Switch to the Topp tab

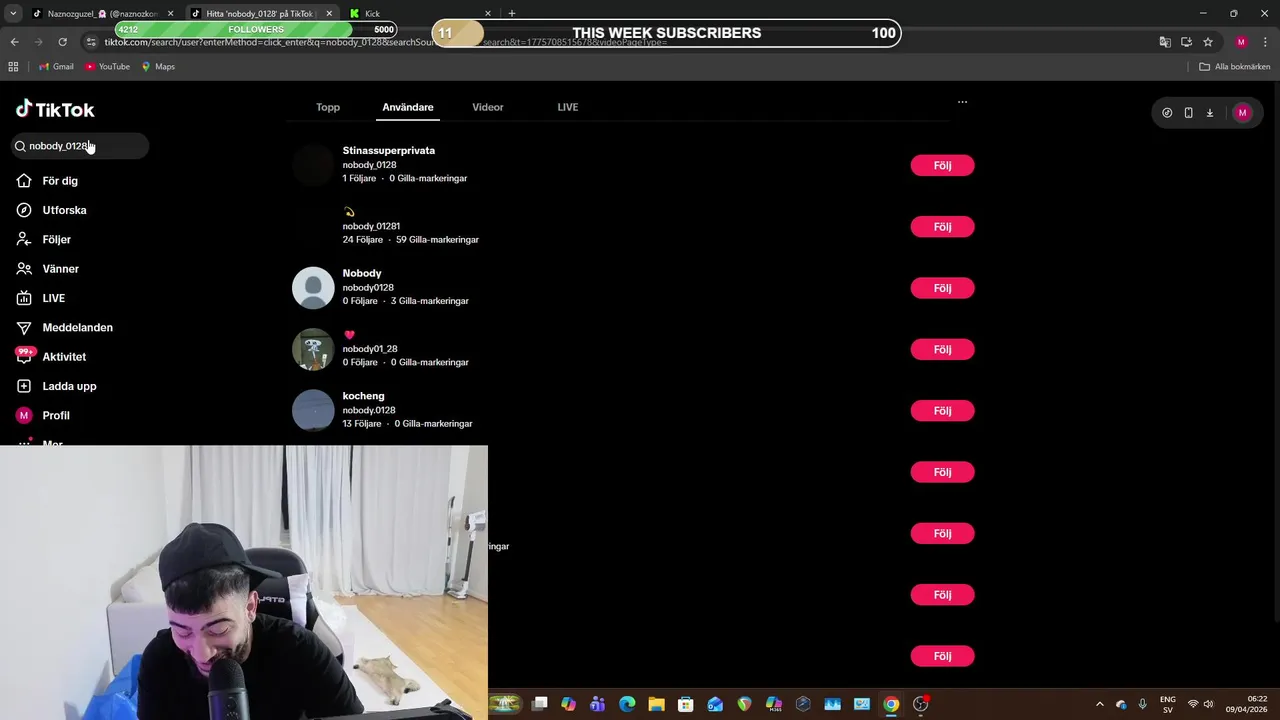[x=328, y=107]
